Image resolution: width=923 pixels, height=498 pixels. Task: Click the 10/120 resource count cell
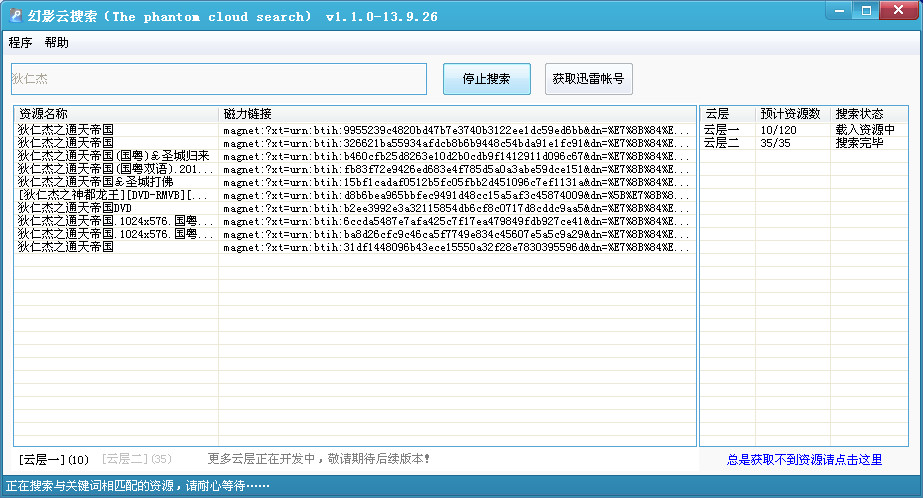[x=778, y=130]
